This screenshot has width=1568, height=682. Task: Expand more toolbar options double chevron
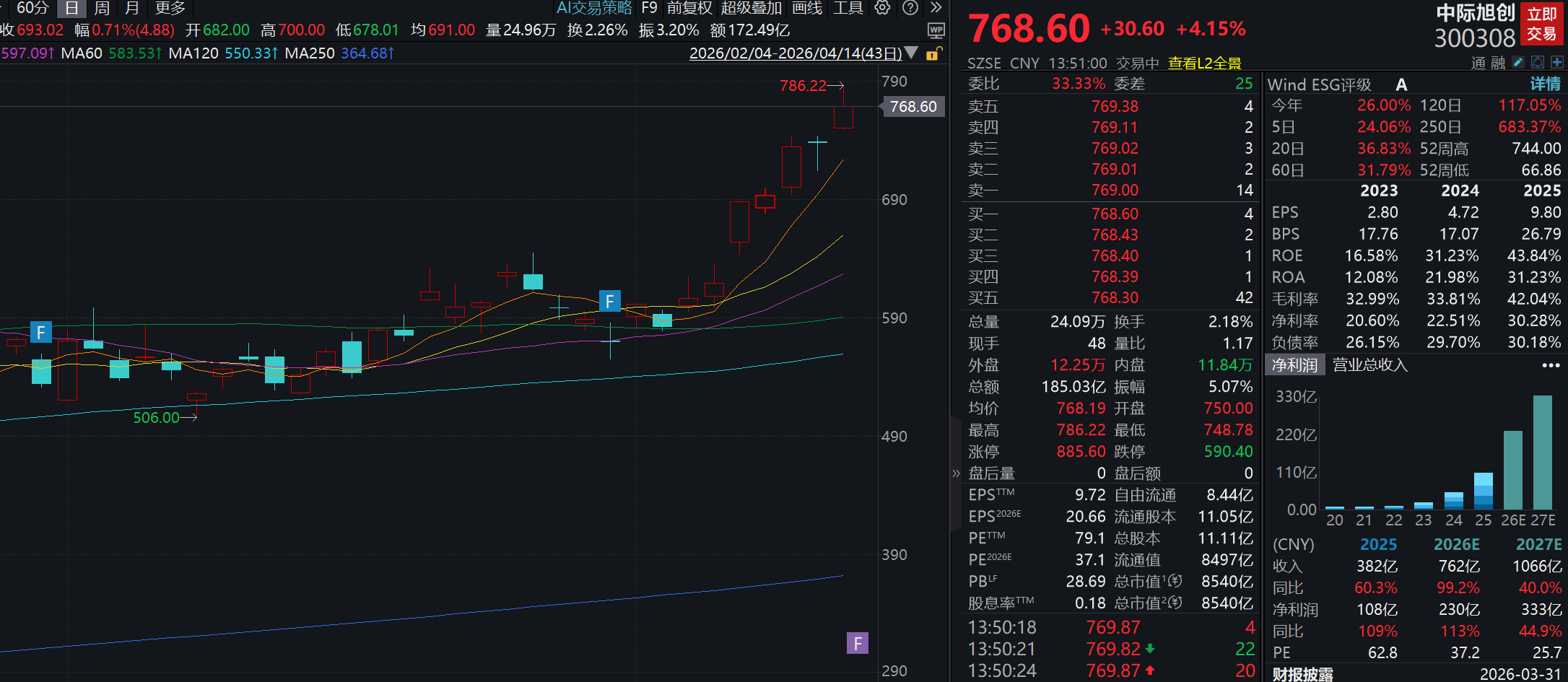point(936,8)
